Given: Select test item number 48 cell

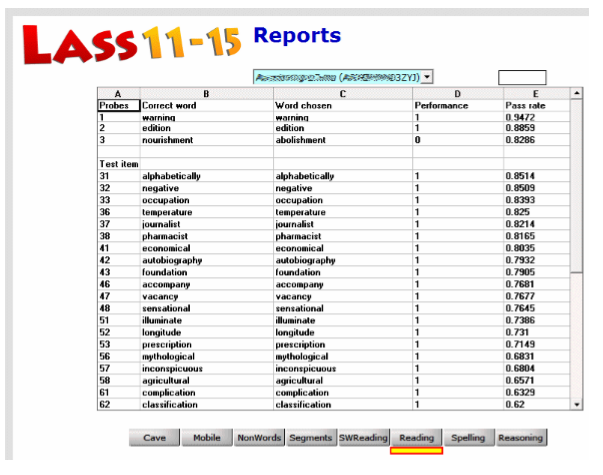Looking at the screenshot, I should 119,308.
